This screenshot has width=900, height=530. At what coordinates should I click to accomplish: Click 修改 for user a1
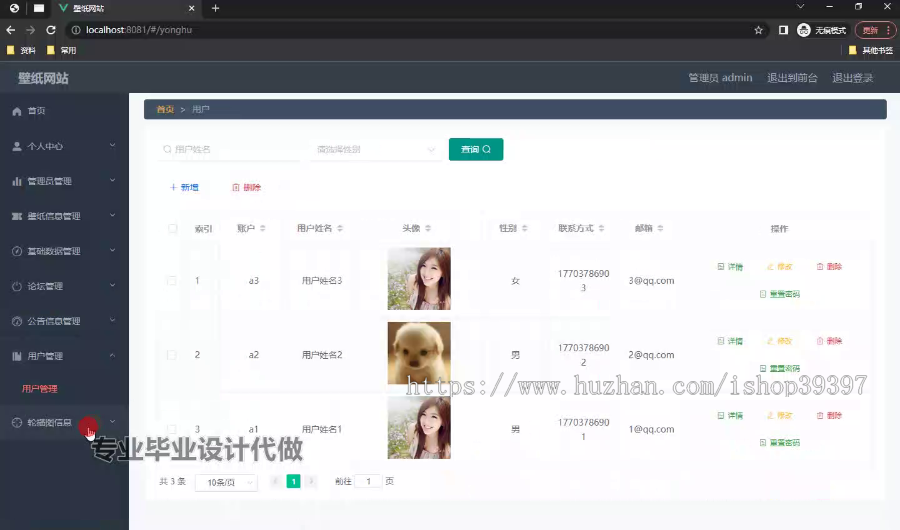[779, 416]
